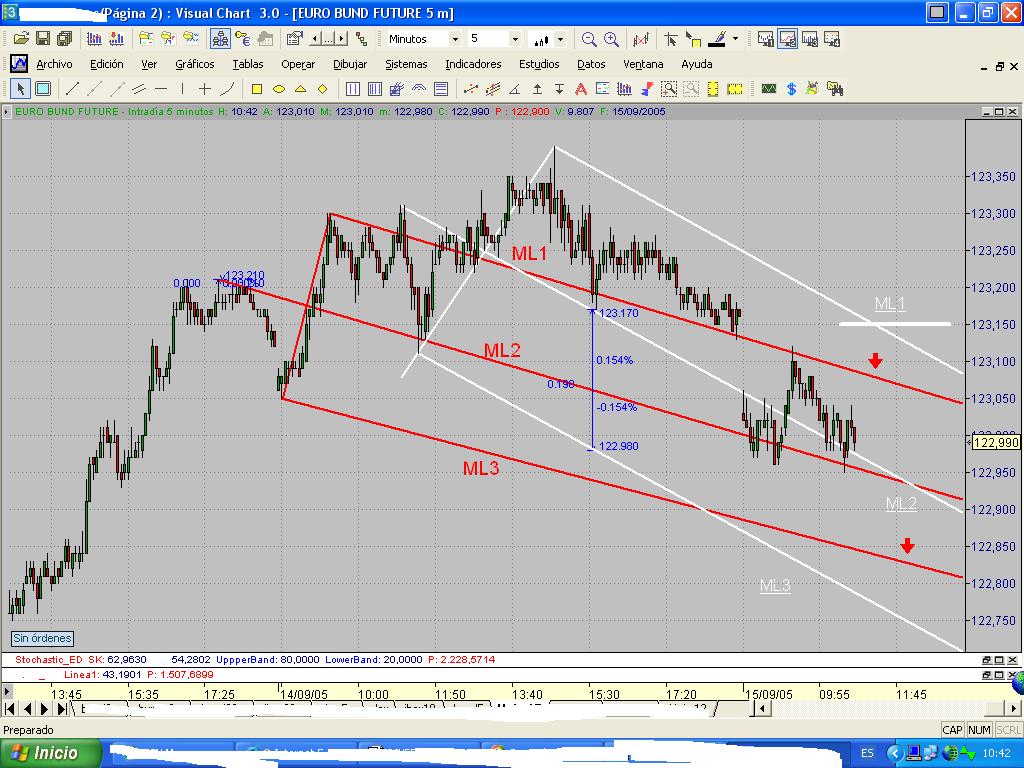Draw a yellow rectangle shape

point(257,88)
